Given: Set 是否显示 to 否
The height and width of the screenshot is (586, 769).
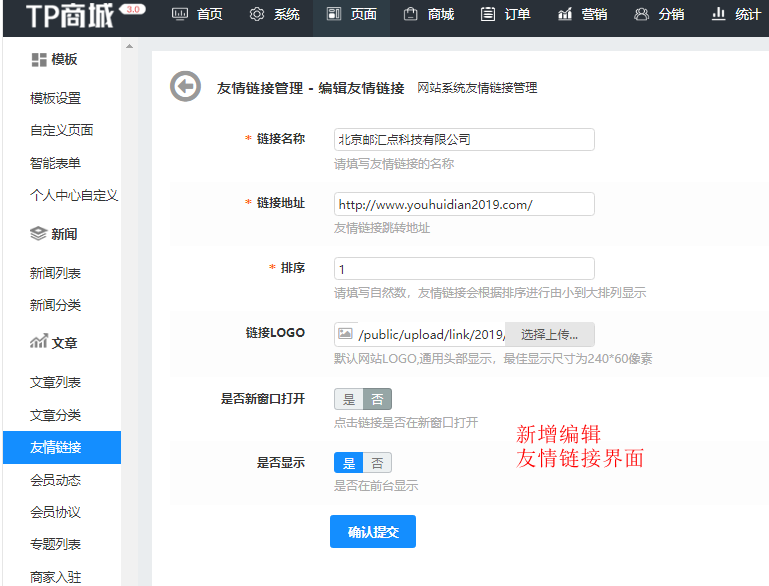Looking at the screenshot, I should 377,463.
